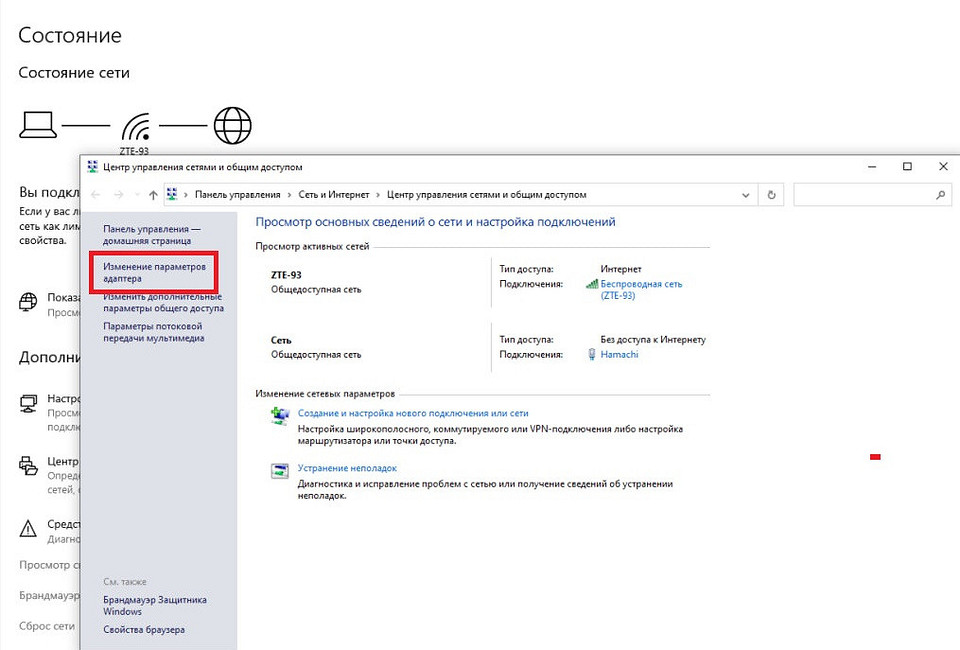Click the Control Panel search field
This screenshot has height=650, width=960.
pyautogui.click(x=860, y=195)
